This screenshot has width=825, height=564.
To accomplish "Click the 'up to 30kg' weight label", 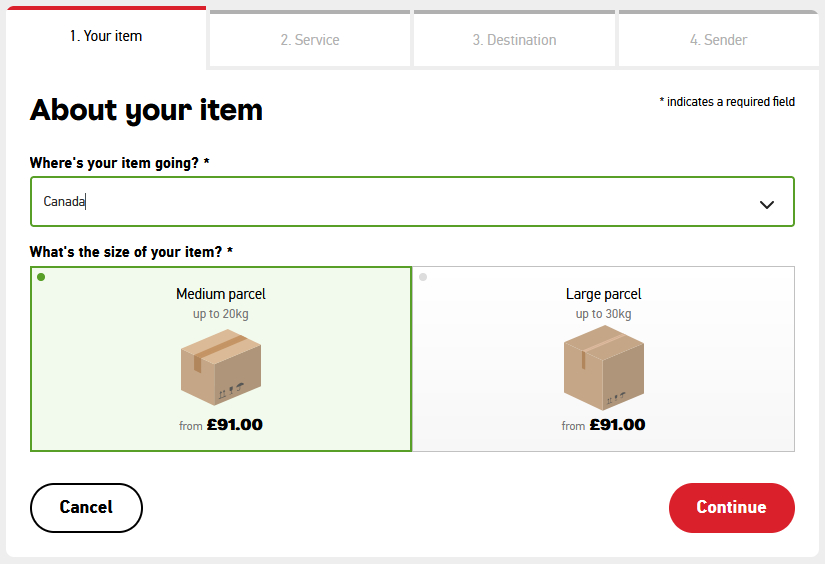I will coord(603,314).
